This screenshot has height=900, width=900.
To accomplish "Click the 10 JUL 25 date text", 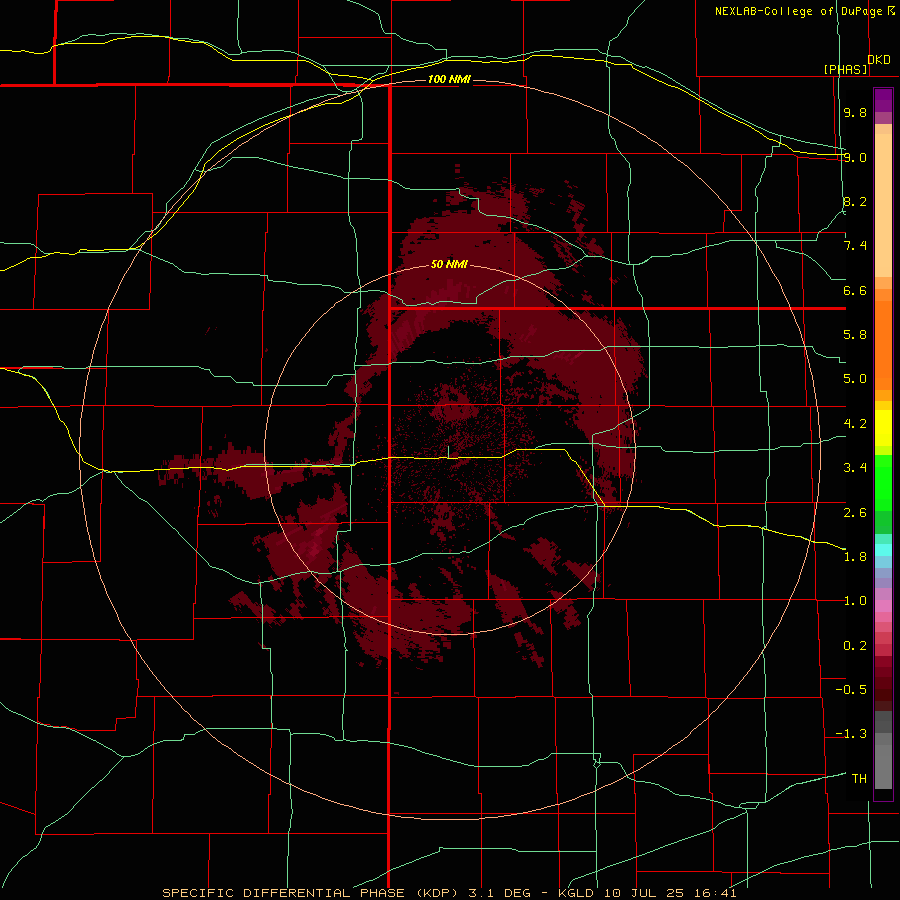I will coord(642,893).
